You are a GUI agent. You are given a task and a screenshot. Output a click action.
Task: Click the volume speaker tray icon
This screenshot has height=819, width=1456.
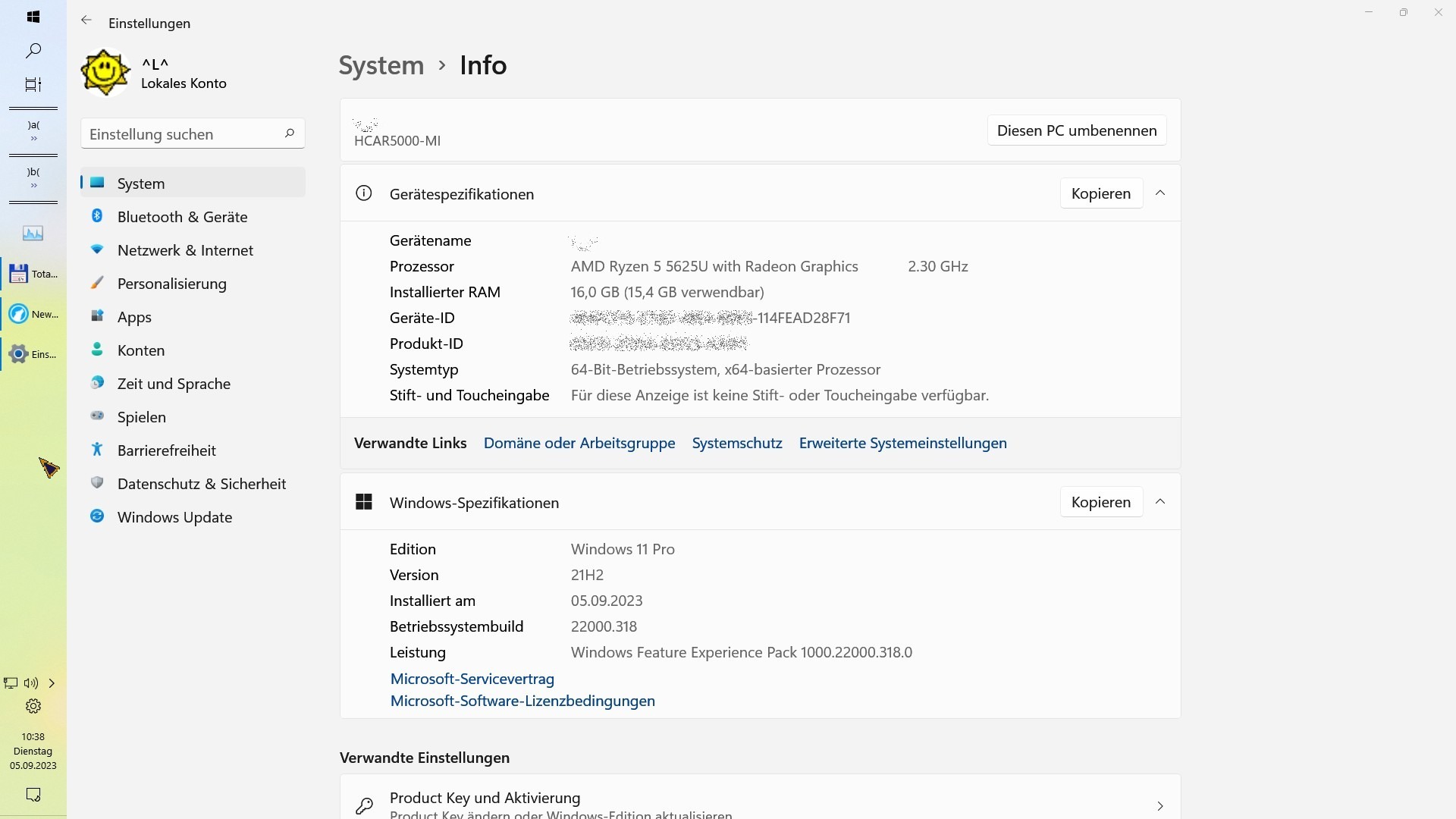(31, 683)
